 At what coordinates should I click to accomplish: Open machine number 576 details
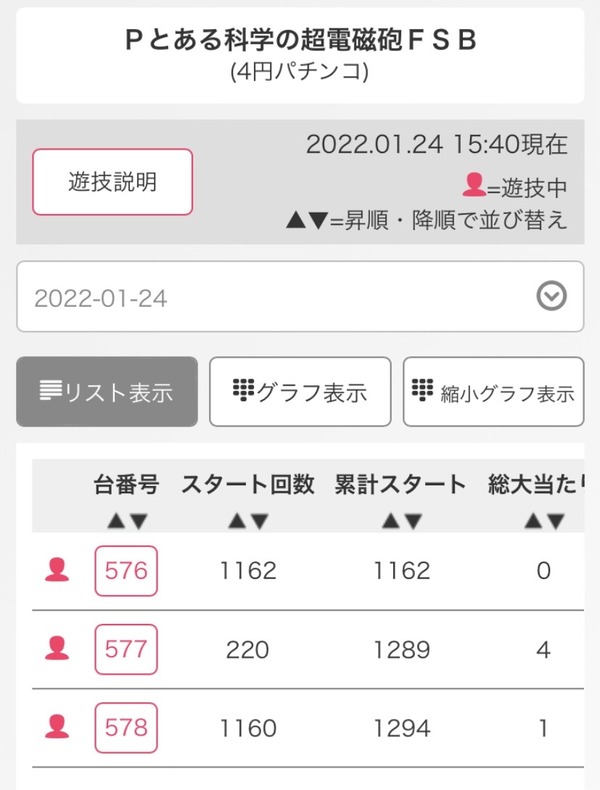pos(126,570)
